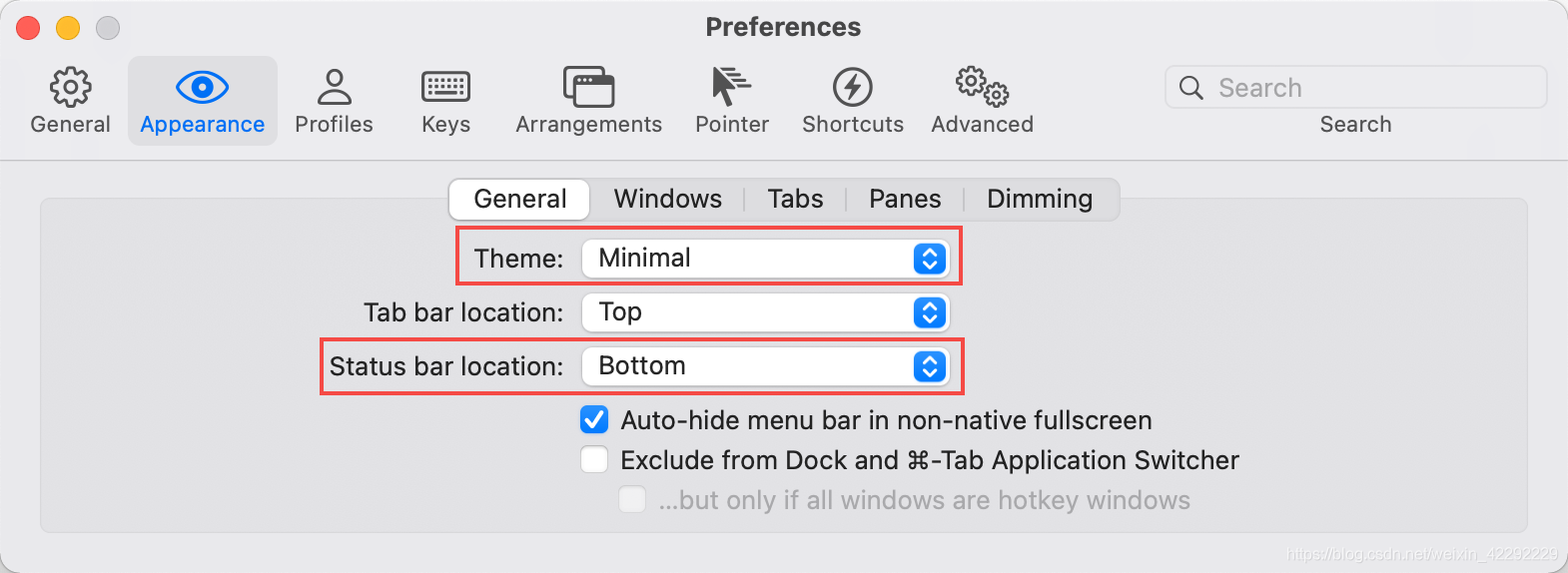Expand the Tab bar location dropdown

pyautogui.click(x=765, y=312)
